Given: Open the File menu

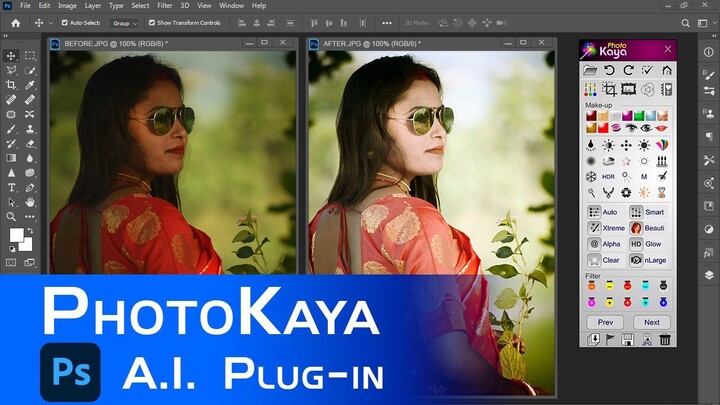Looking at the screenshot, I should pos(25,6).
